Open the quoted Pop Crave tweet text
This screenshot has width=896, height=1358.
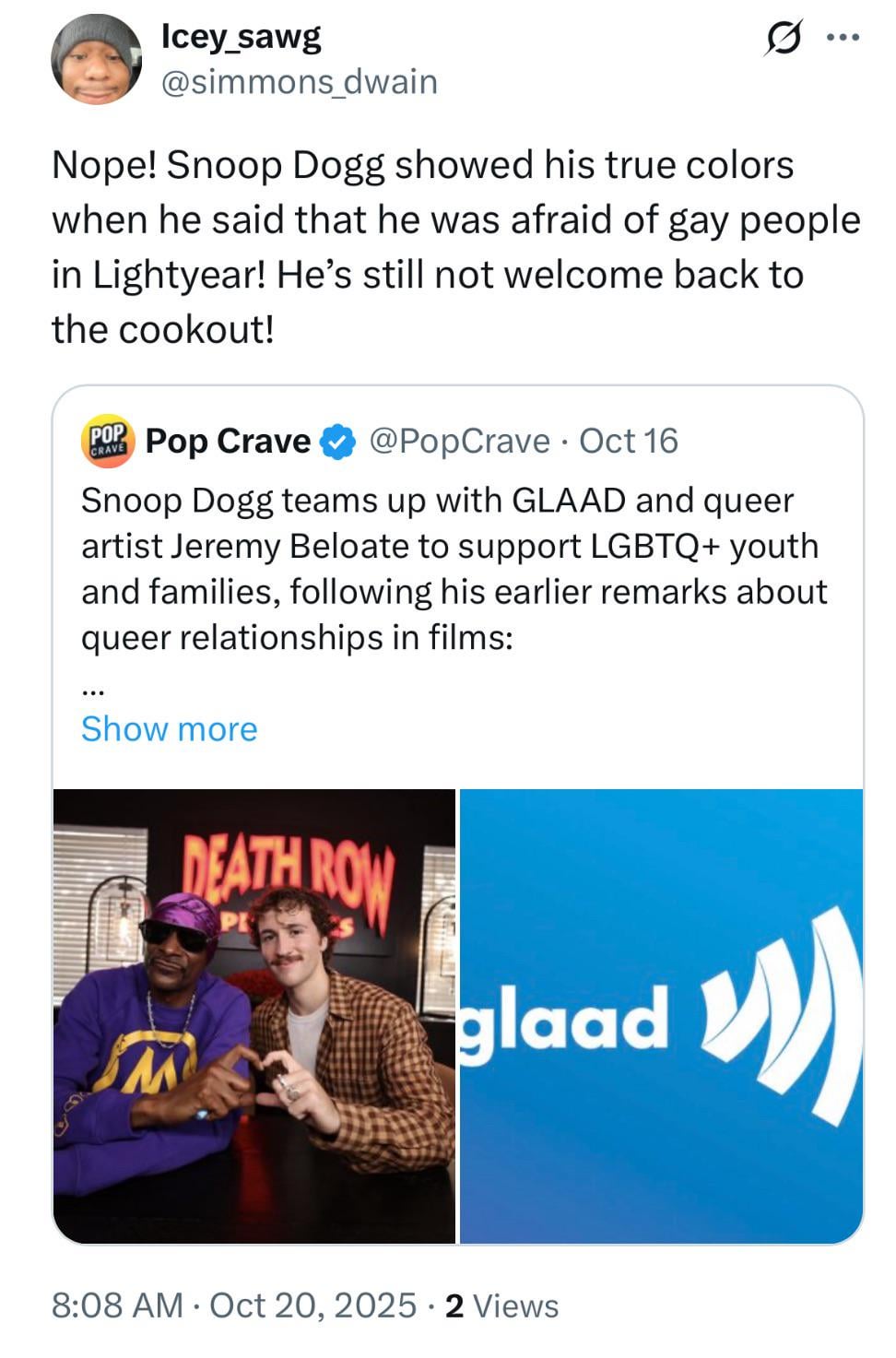pyautogui.click(x=454, y=568)
